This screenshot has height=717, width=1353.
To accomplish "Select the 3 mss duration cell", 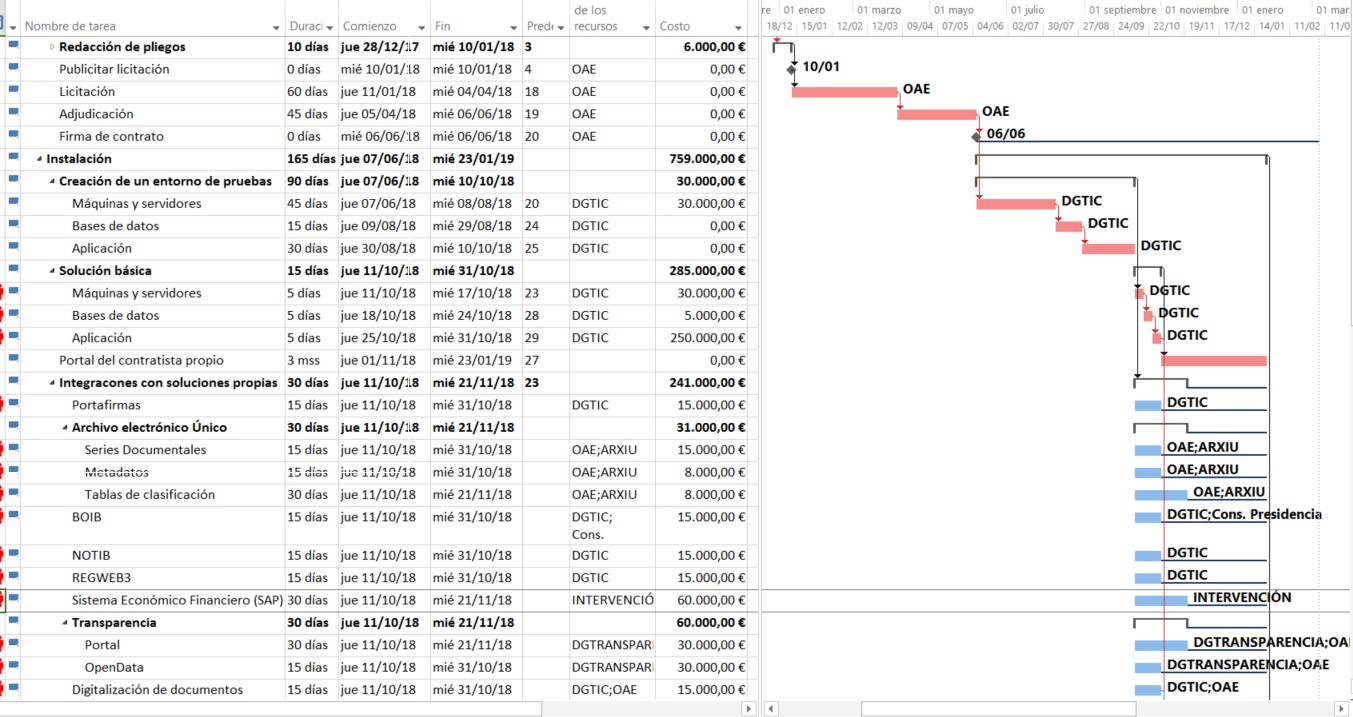I will tap(311, 360).
